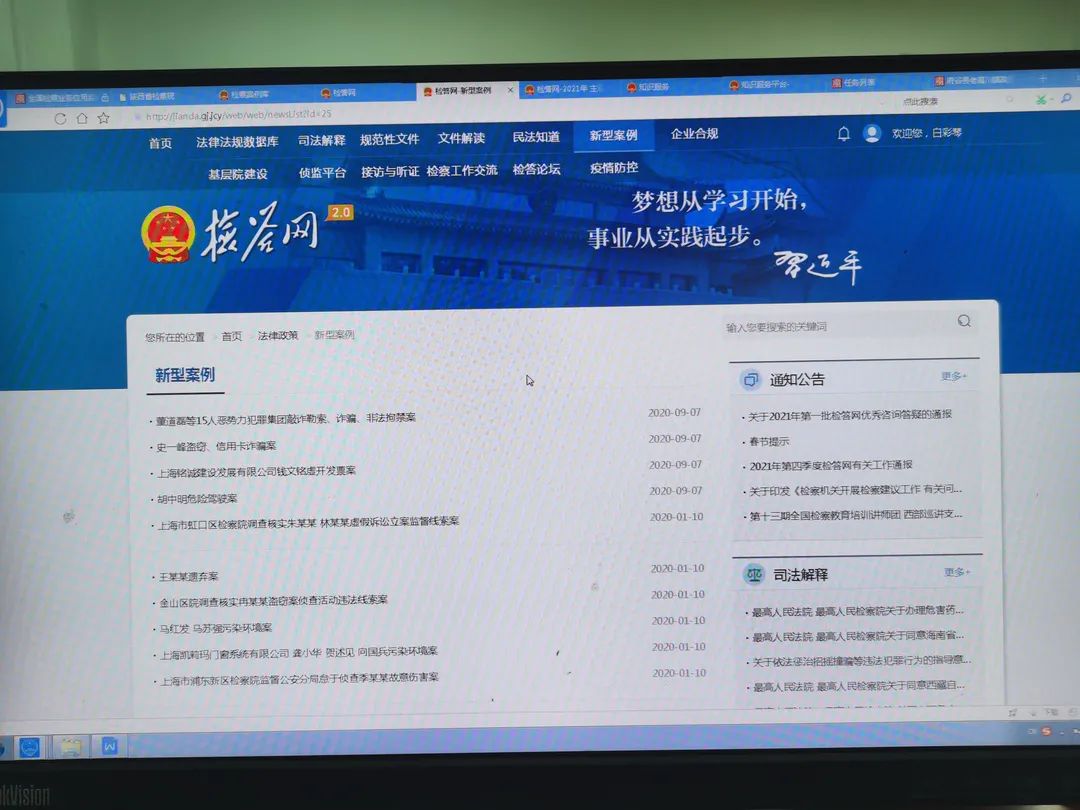Open the 企业合规 menu
The height and width of the screenshot is (810, 1080).
[694, 134]
